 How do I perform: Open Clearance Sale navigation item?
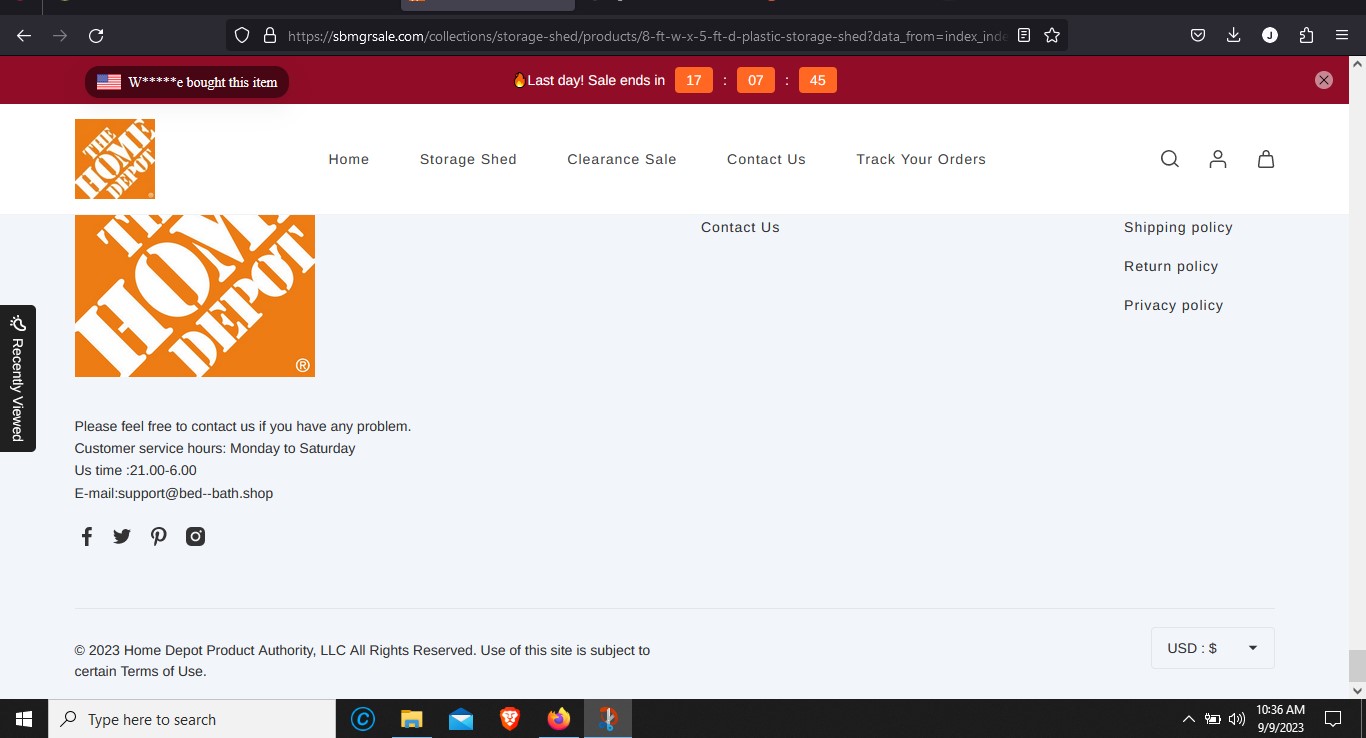622,159
